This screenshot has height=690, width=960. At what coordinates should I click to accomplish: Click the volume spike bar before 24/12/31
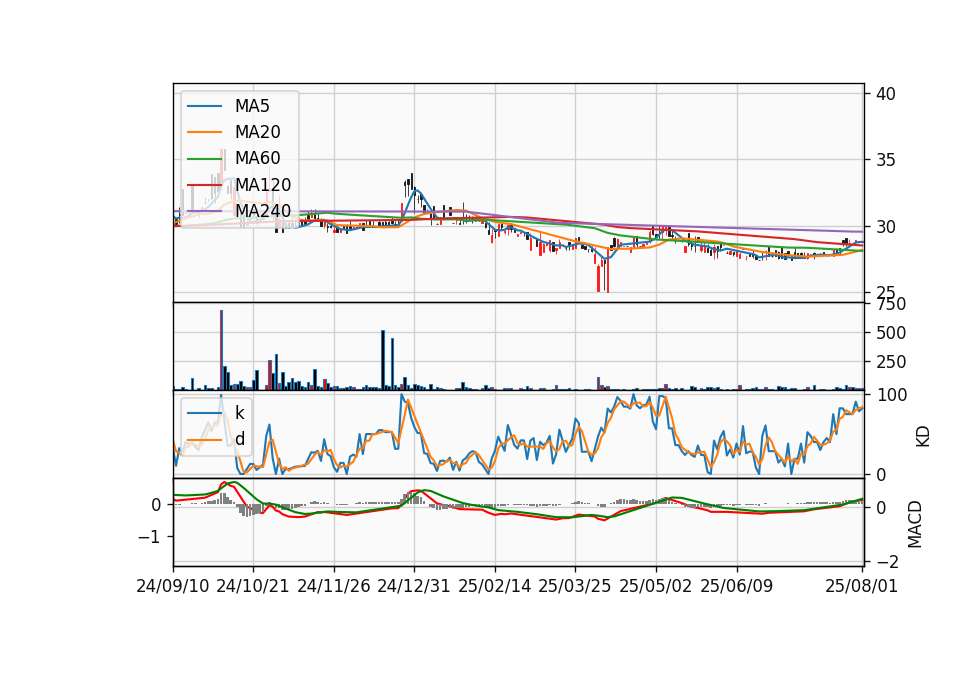tap(383, 360)
